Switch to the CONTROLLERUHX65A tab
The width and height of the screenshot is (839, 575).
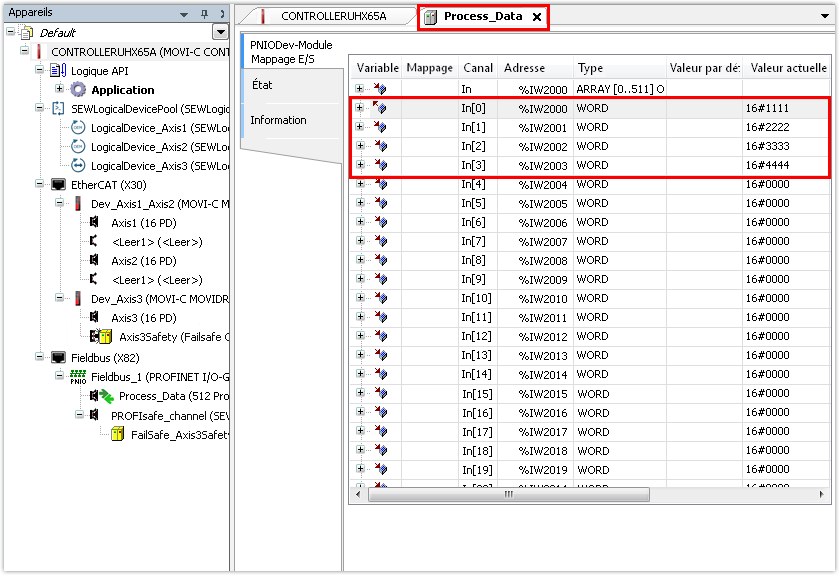(x=333, y=17)
